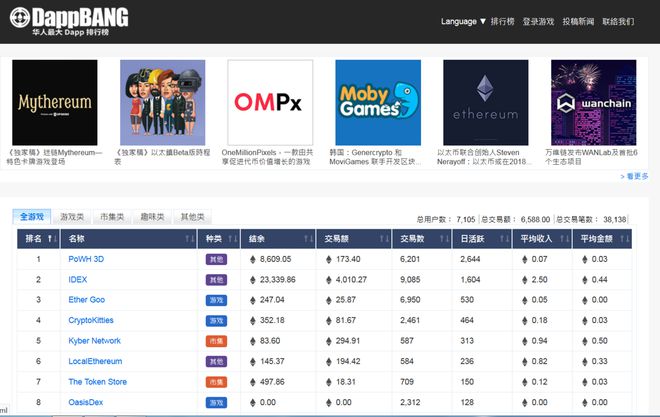The height and width of the screenshot is (417, 660).
Task: Click the Ethereum icon beside 352.18
Action: 253,321
